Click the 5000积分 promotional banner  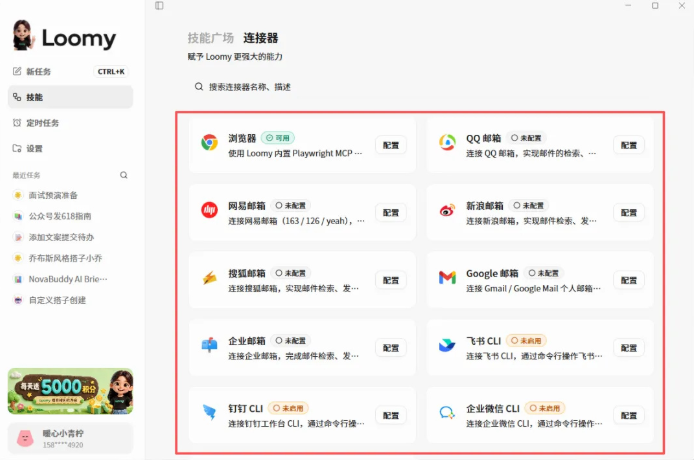click(x=70, y=391)
